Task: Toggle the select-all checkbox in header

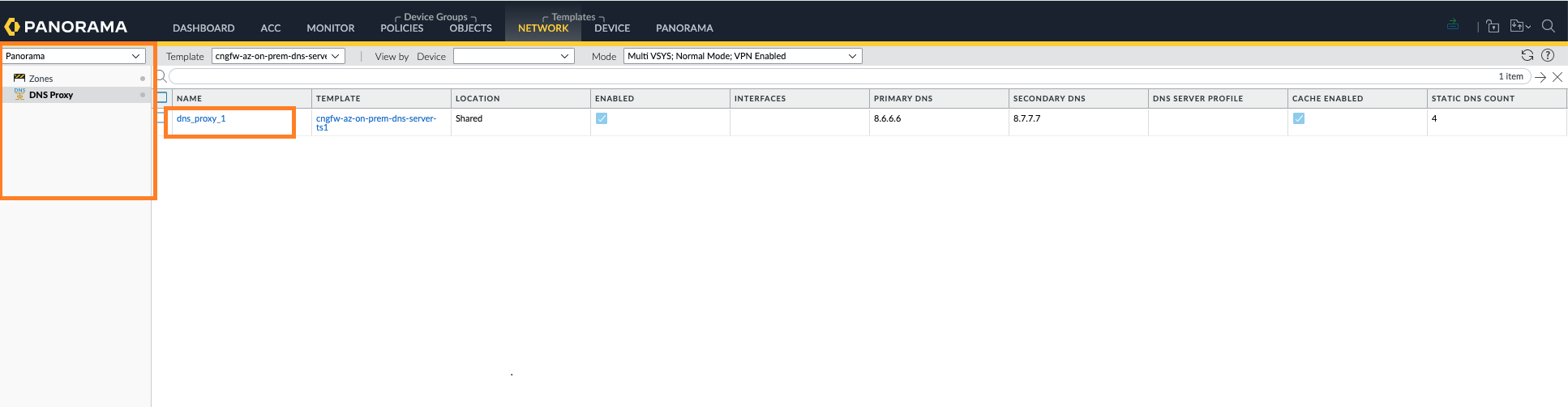Action: pyautogui.click(x=162, y=98)
